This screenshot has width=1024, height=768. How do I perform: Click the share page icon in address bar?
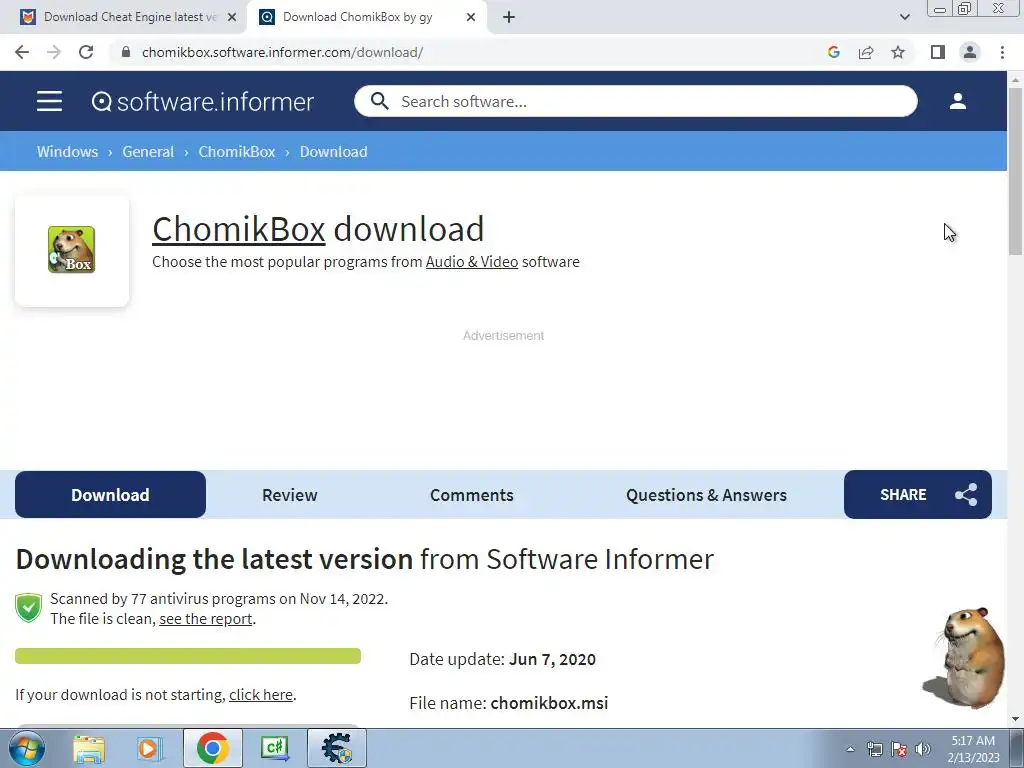[x=866, y=52]
